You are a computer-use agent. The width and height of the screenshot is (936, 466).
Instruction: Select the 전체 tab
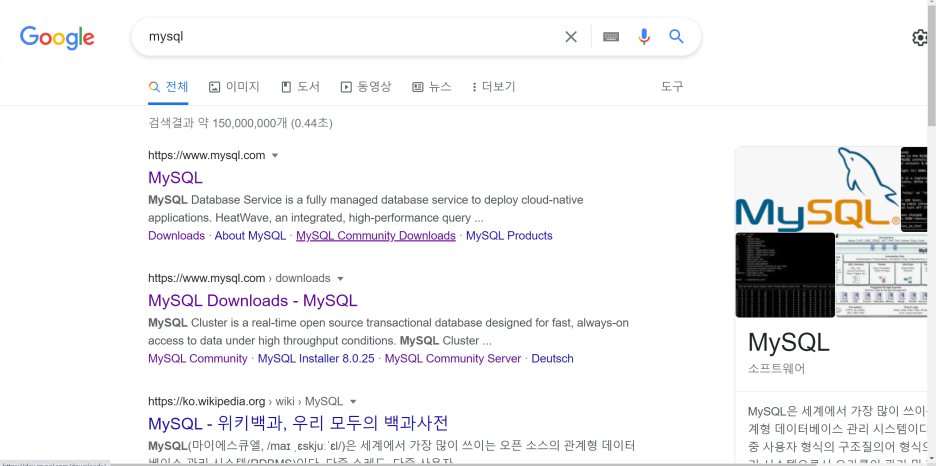click(168, 87)
